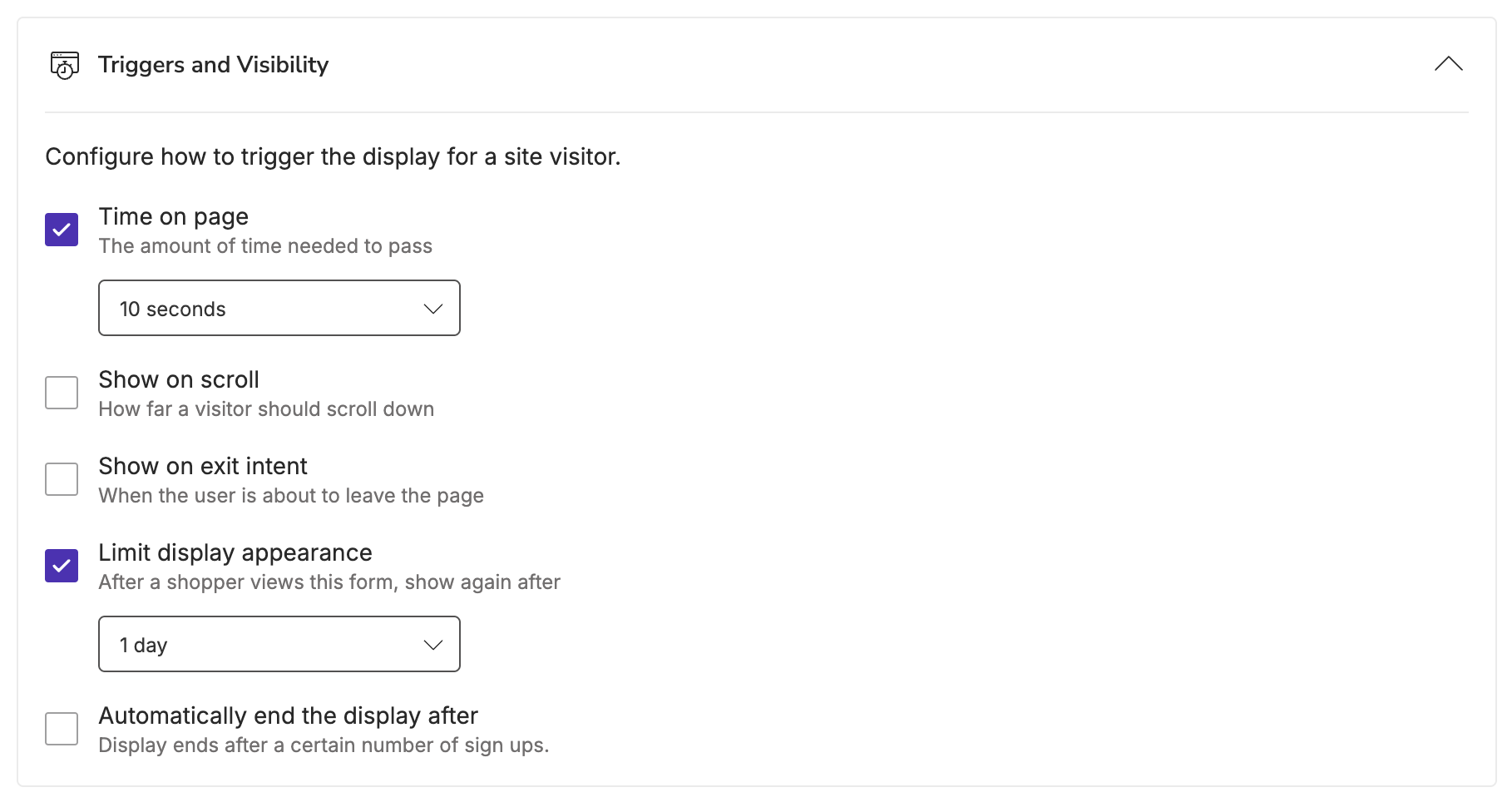
Task: Collapse the Triggers and Visibility section chevron
Action: [x=1448, y=64]
